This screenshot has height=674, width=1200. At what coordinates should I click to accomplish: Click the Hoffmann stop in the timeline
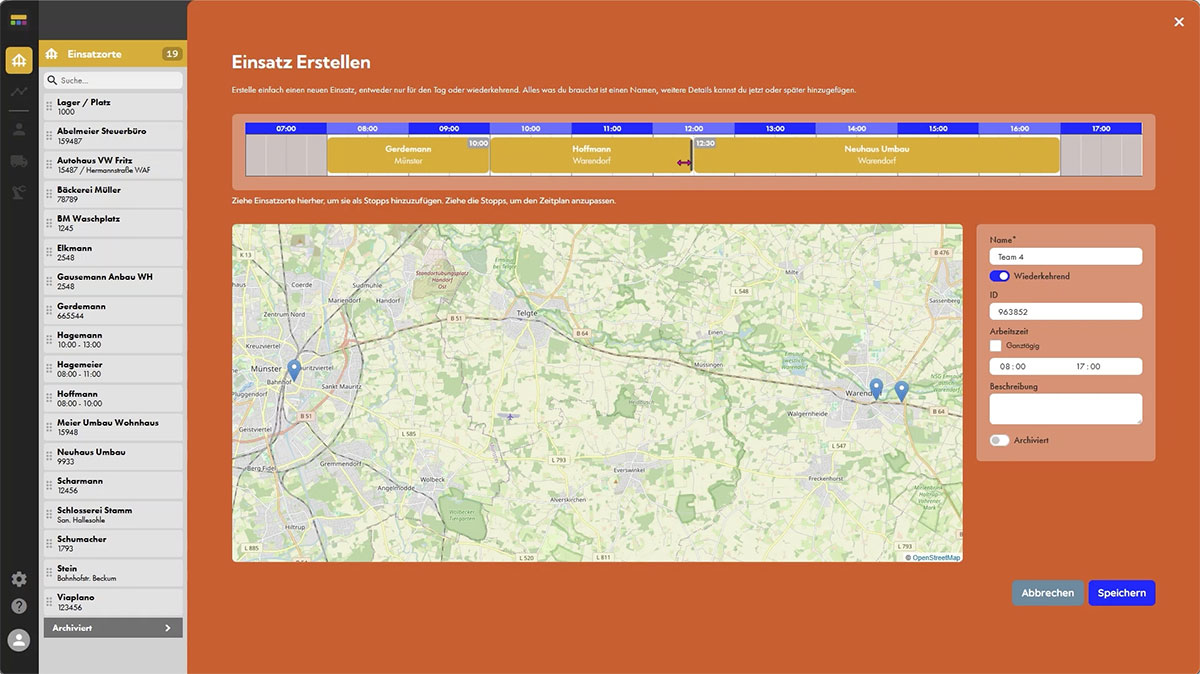[x=590, y=155]
